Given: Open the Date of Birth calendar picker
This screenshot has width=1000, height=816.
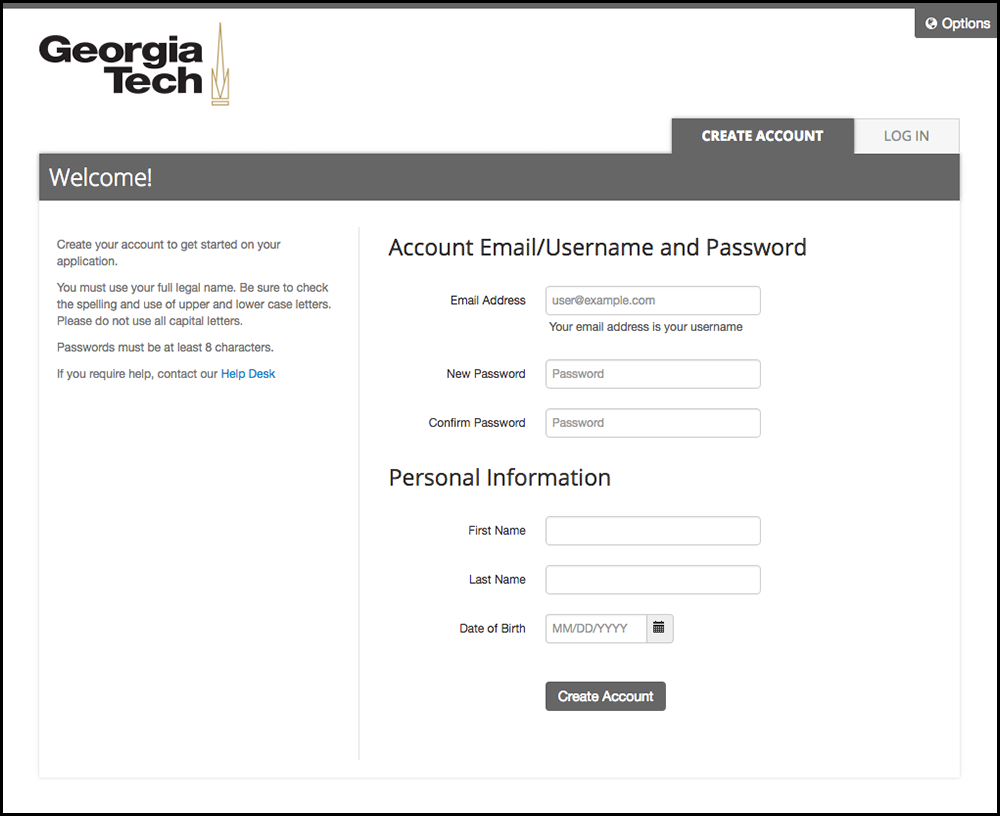Looking at the screenshot, I should 660,628.
